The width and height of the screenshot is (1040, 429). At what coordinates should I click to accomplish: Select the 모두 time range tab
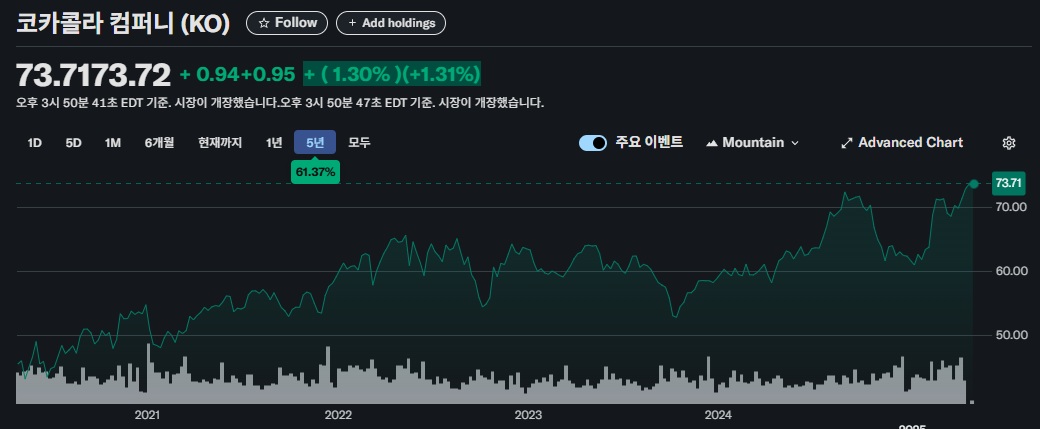point(359,143)
